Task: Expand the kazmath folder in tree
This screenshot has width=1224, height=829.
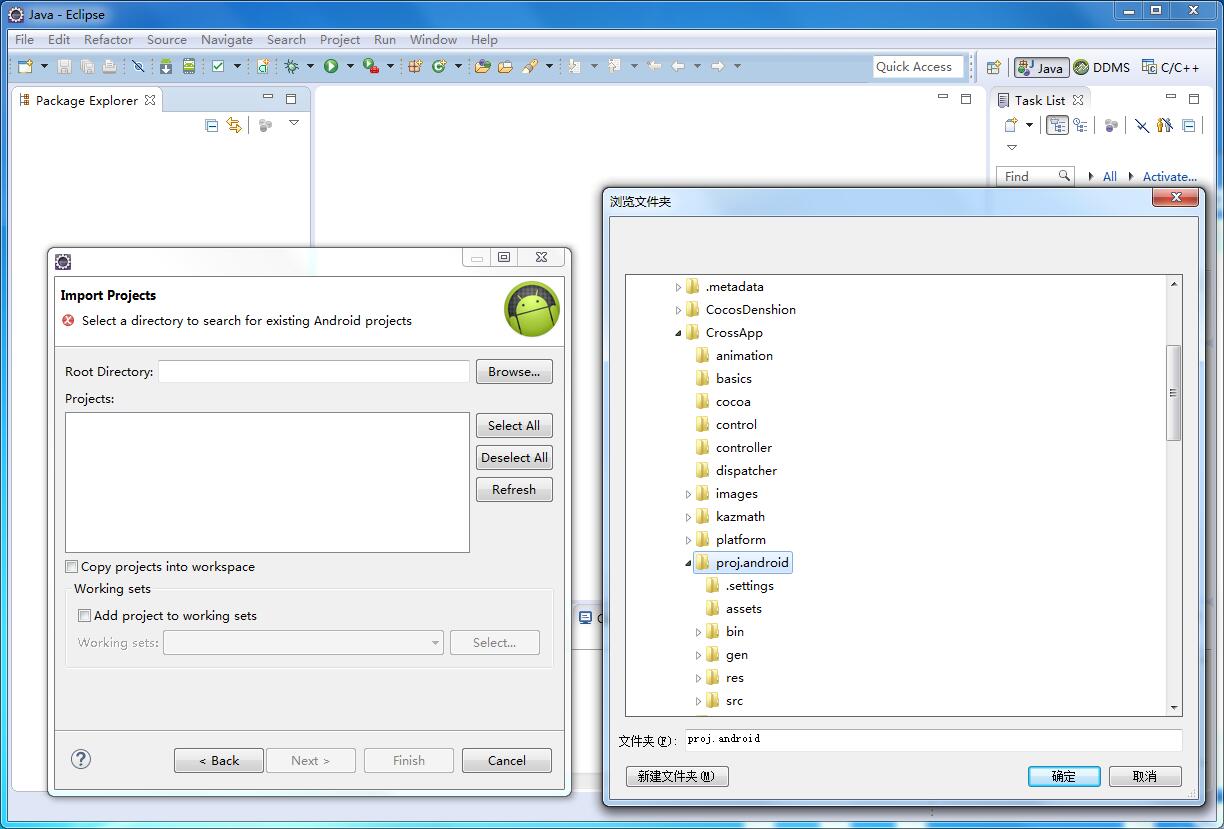Action: [x=688, y=517]
